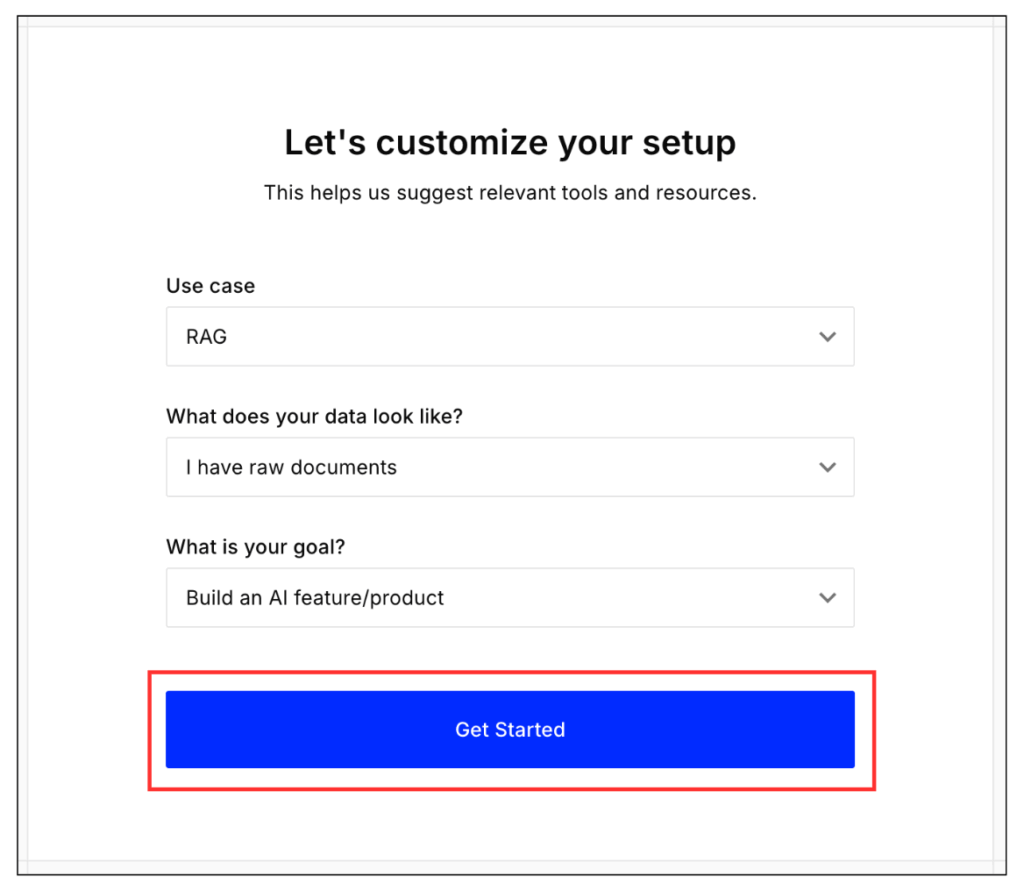Click the 'What is your goal?' label
The image size is (1024, 891).
tap(264, 547)
